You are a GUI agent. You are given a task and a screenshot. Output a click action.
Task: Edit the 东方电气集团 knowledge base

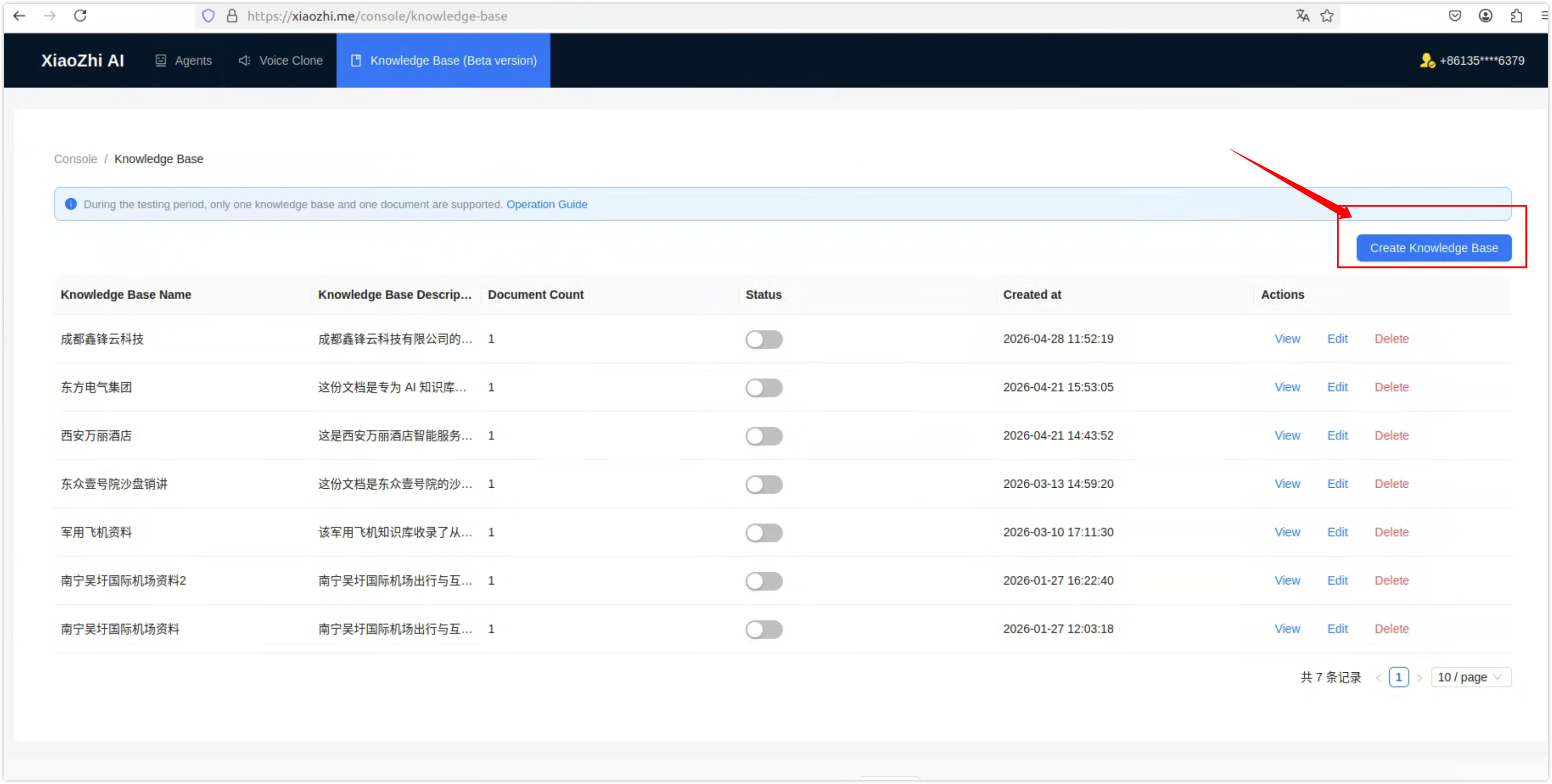(x=1337, y=387)
